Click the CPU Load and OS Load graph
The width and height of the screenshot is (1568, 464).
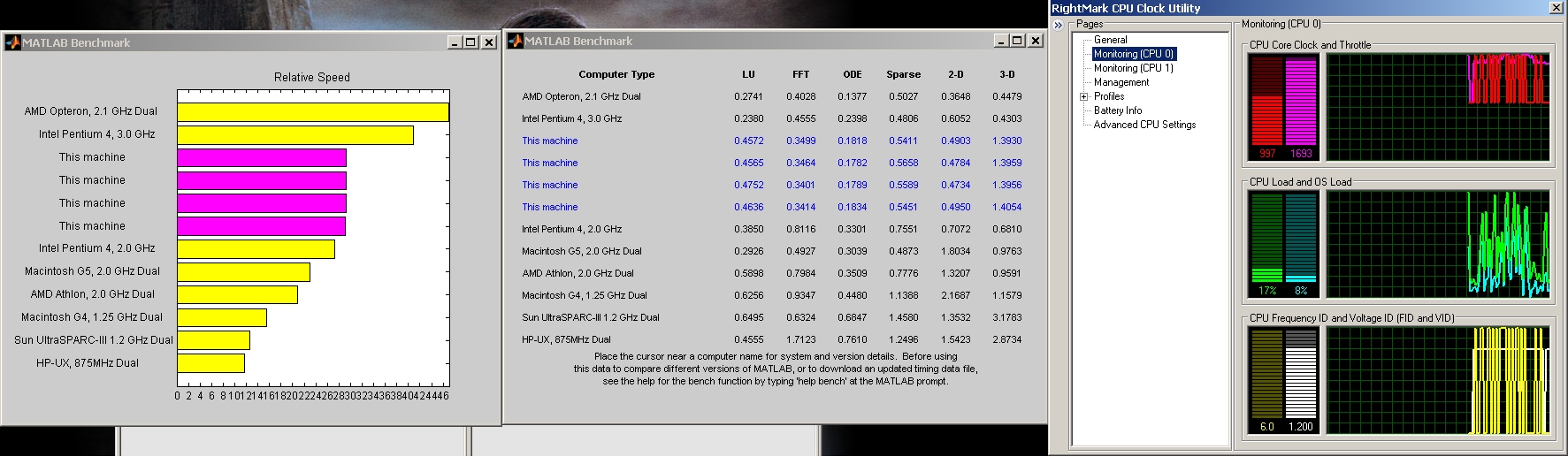(1438, 244)
